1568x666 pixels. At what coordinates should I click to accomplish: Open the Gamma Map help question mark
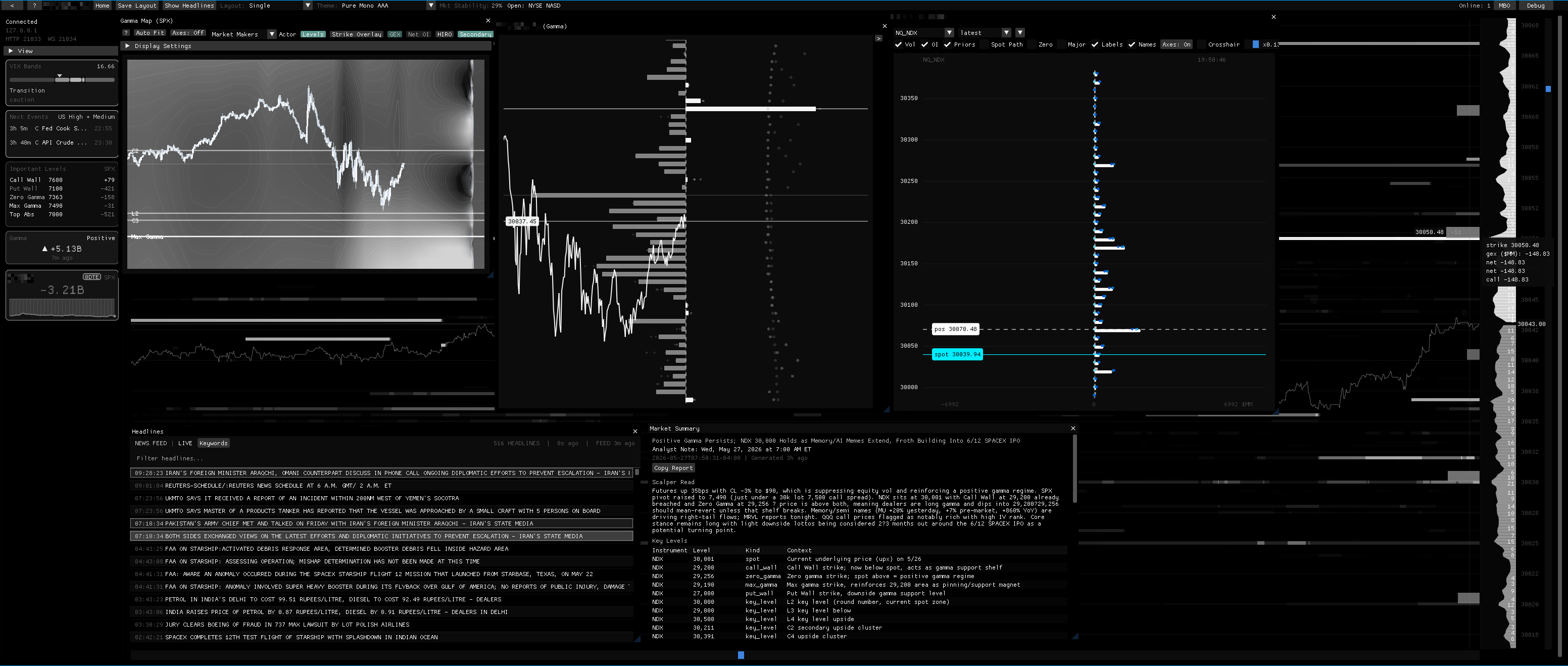click(x=126, y=33)
